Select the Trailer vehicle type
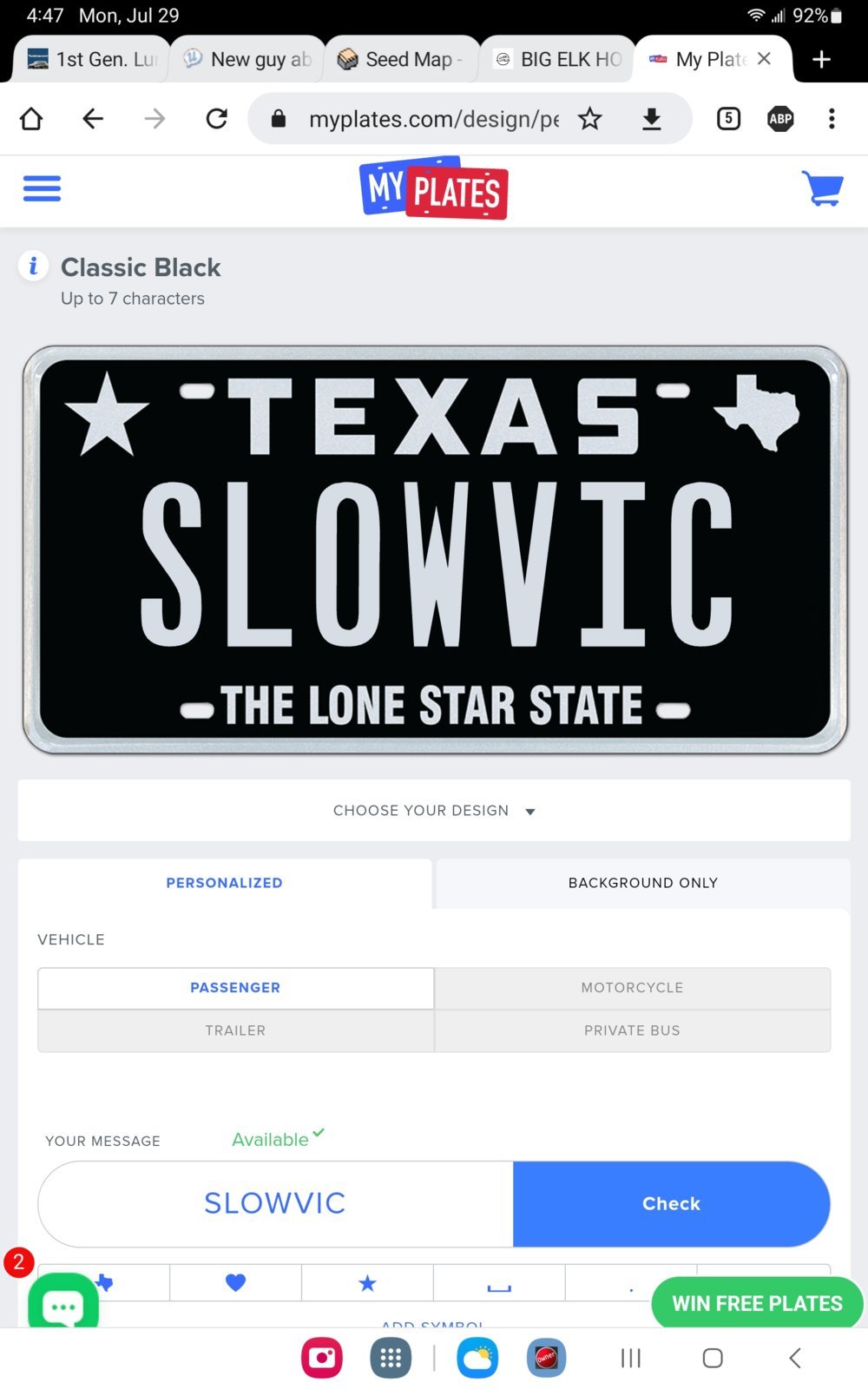Image resolution: width=868 pixels, height=1389 pixels. 235,1030
